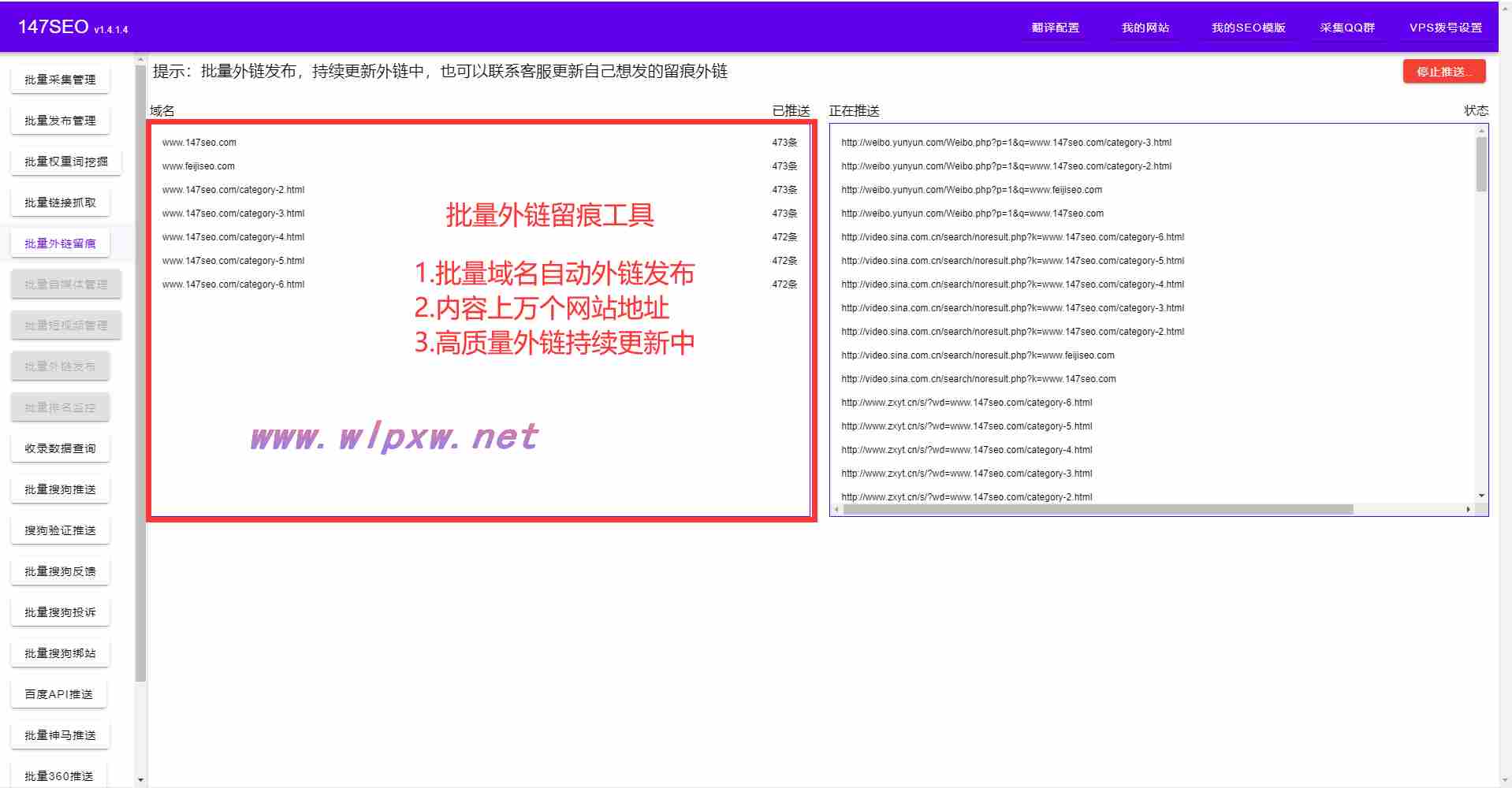
Task: Select domain row www.147seo.com/category-4.html
Action: coord(480,237)
